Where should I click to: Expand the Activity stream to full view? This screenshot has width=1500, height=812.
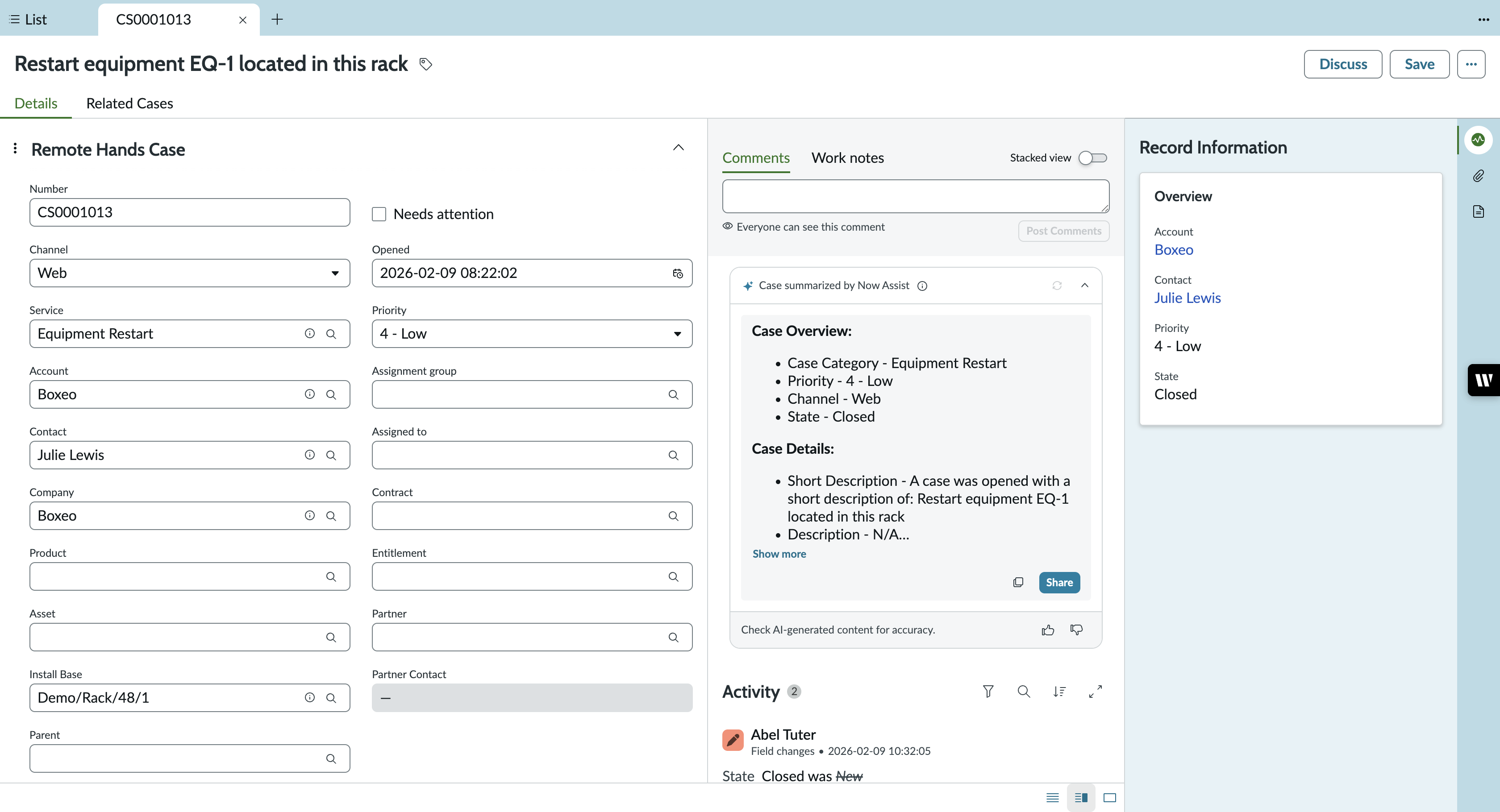pos(1095,692)
